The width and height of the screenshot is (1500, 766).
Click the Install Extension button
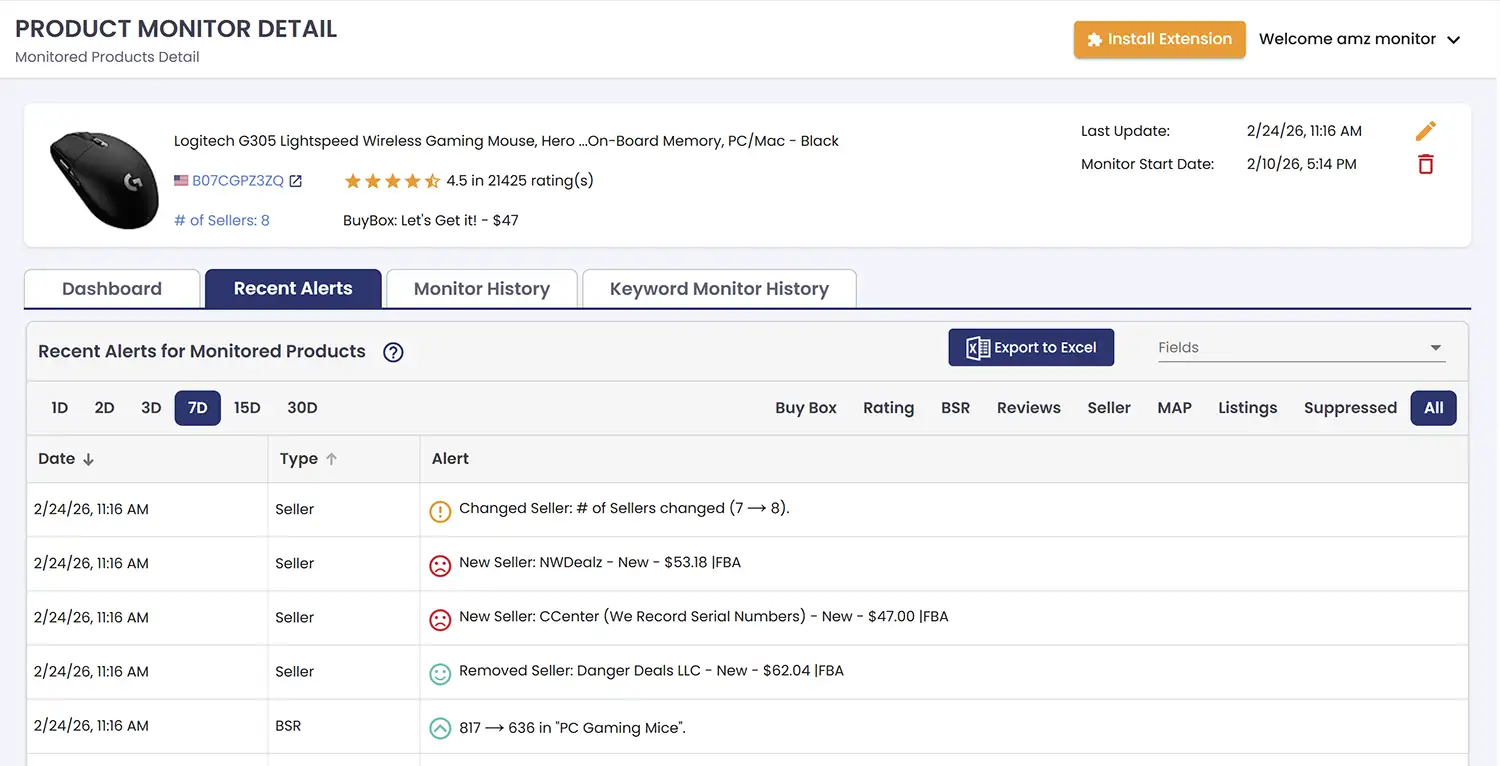(x=1159, y=39)
